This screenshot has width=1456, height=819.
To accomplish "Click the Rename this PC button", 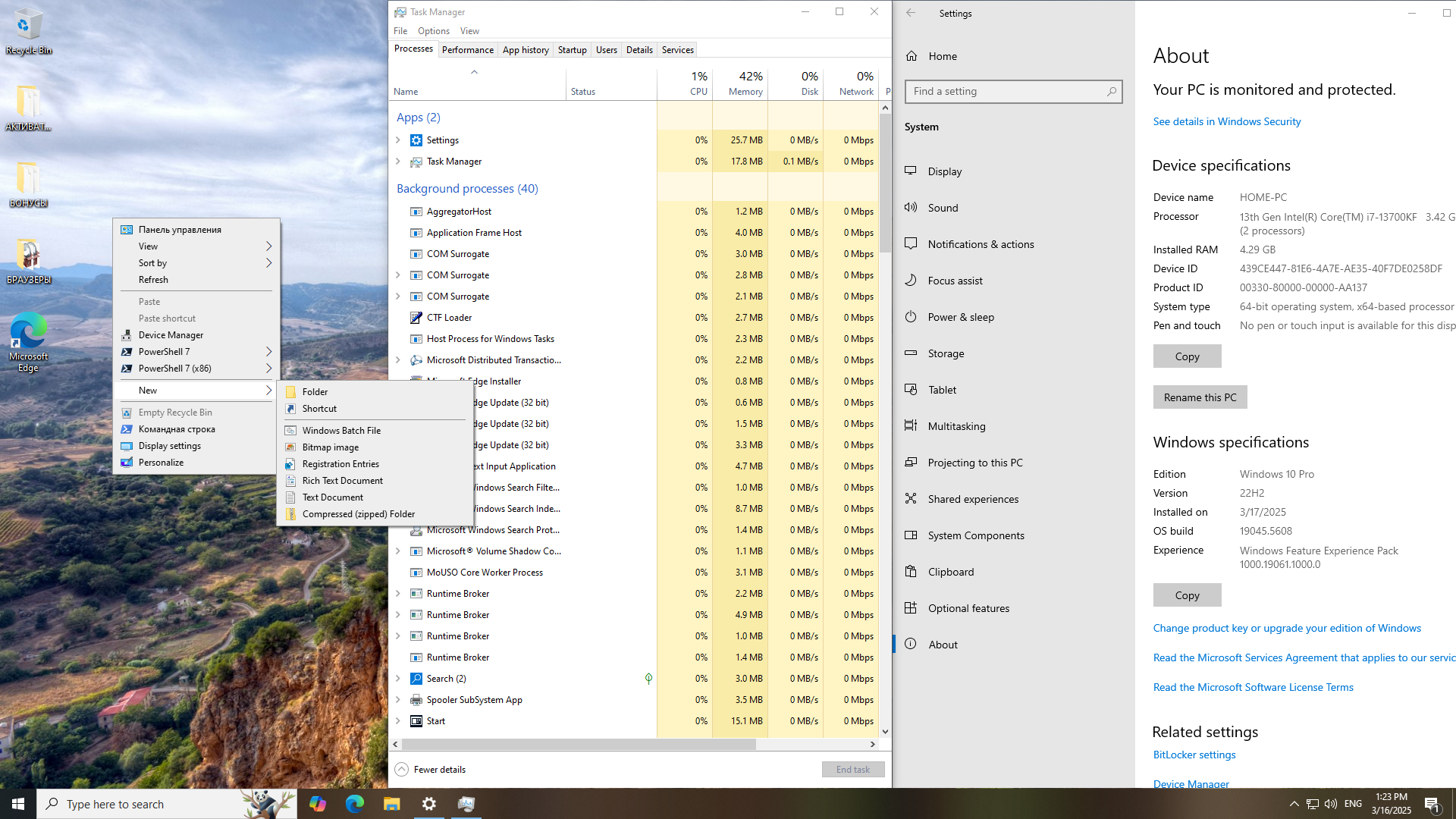I will [1200, 397].
